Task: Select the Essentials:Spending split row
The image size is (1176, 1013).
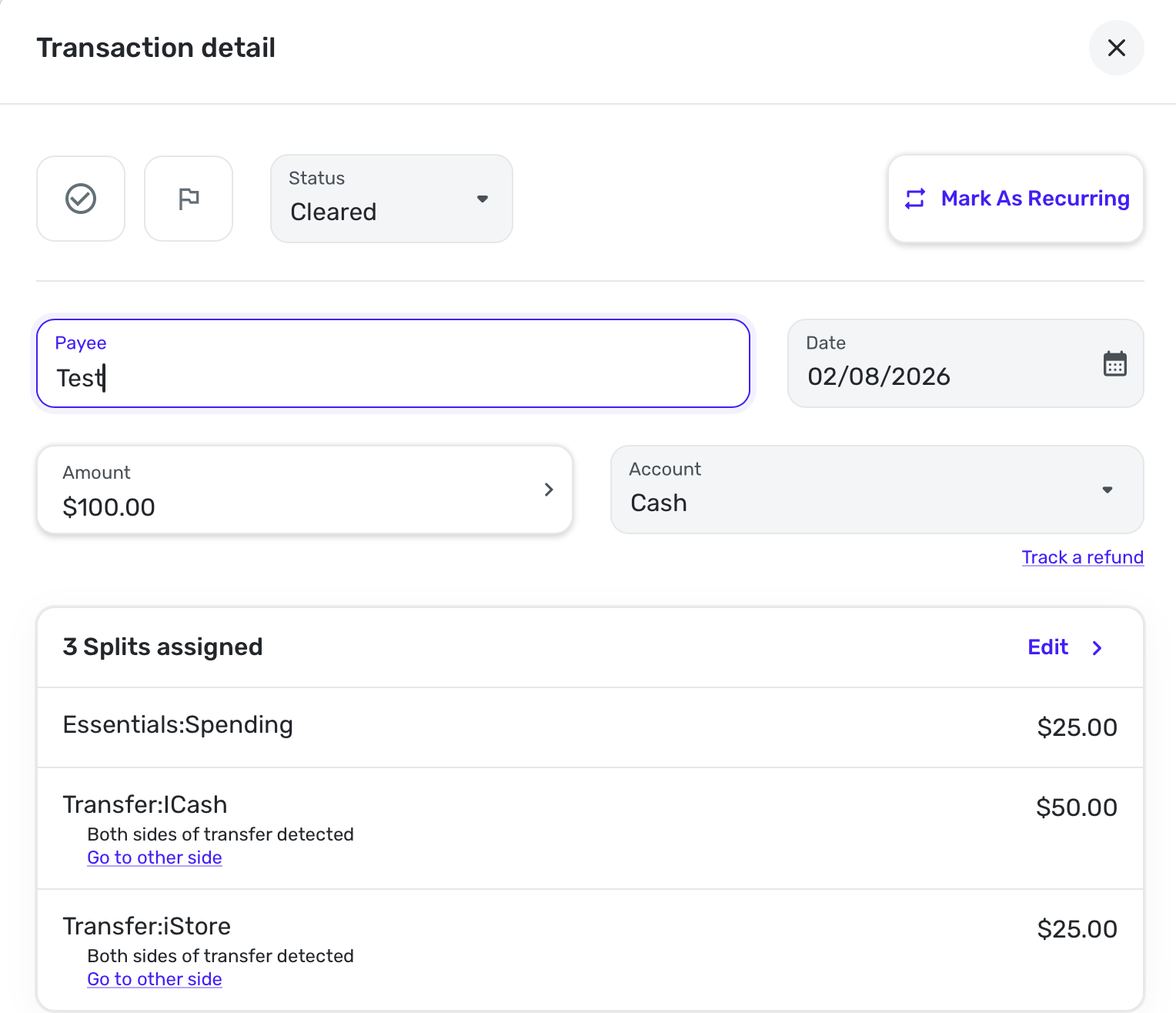Action: tap(590, 727)
